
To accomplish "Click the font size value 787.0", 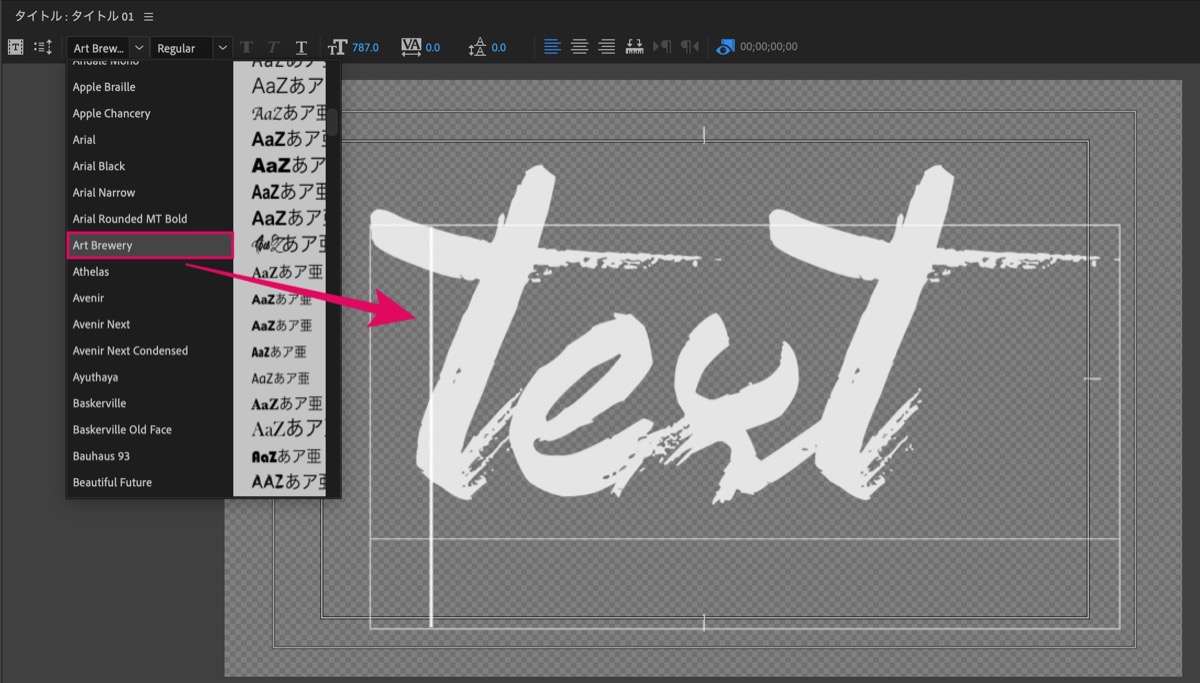I will [365, 47].
